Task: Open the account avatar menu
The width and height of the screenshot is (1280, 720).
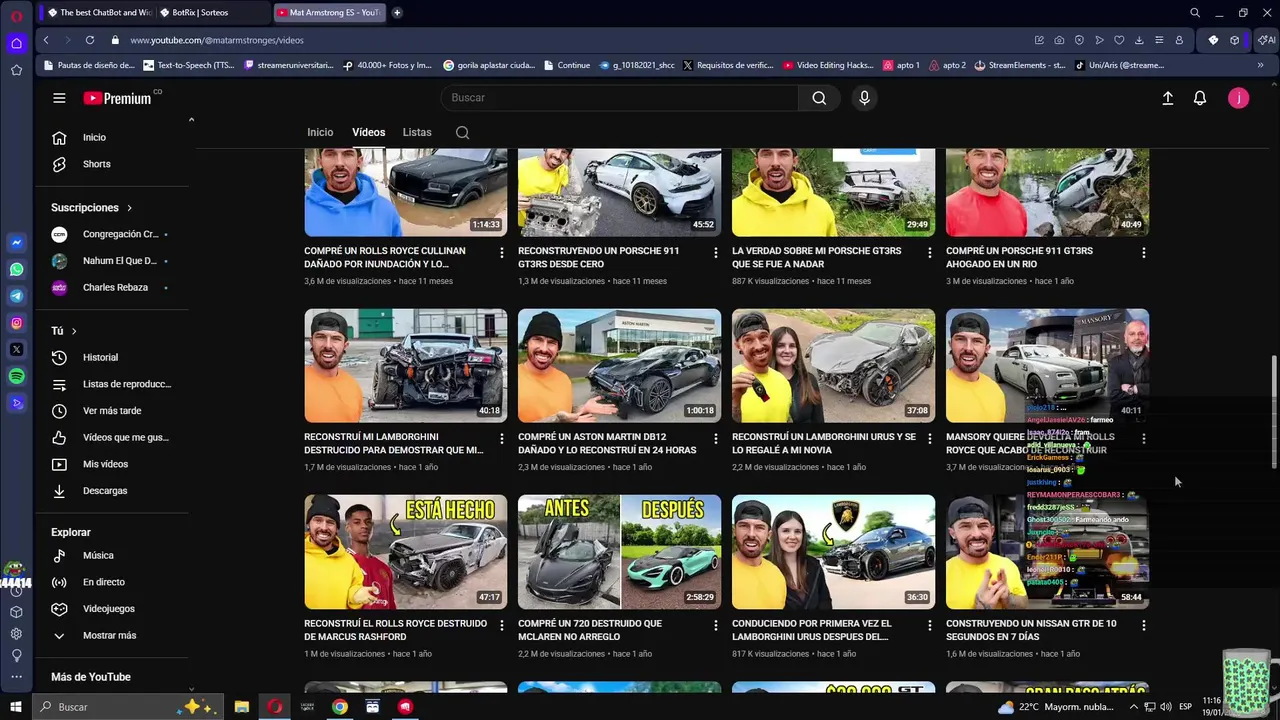Action: [x=1238, y=98]
